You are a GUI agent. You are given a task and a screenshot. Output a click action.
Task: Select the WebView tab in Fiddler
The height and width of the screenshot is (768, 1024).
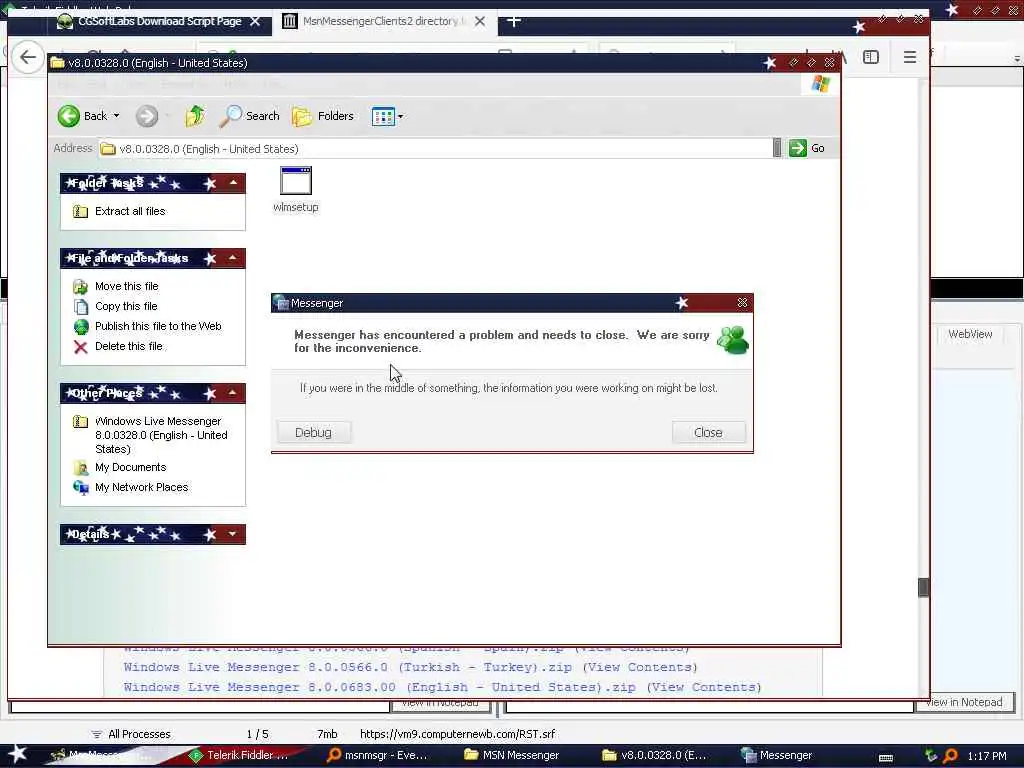coord(970,334)
